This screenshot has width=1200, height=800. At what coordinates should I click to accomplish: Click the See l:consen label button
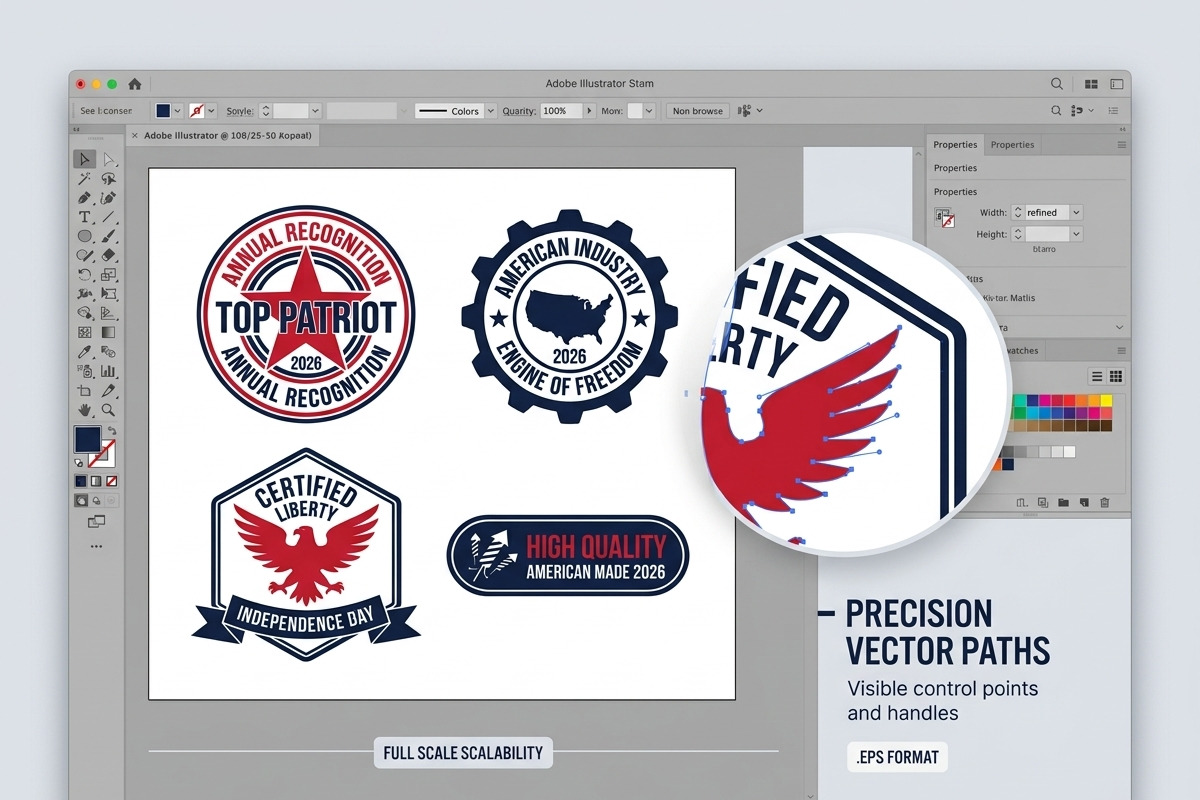click(x=106, y=111)
